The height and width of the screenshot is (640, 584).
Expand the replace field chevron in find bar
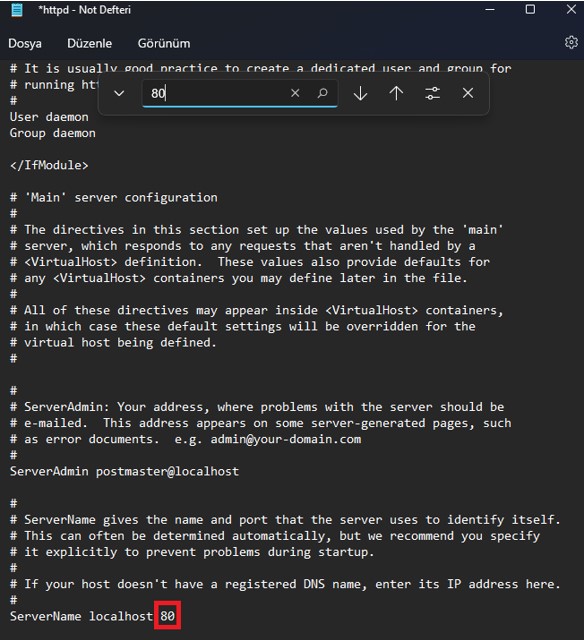[x=119, y=93]
